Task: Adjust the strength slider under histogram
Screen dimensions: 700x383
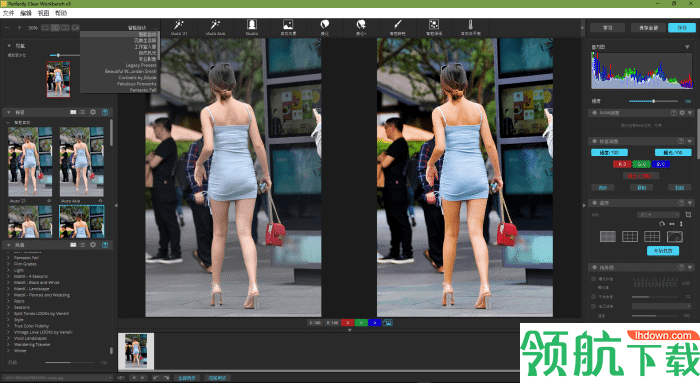Action: click(653, 101)
